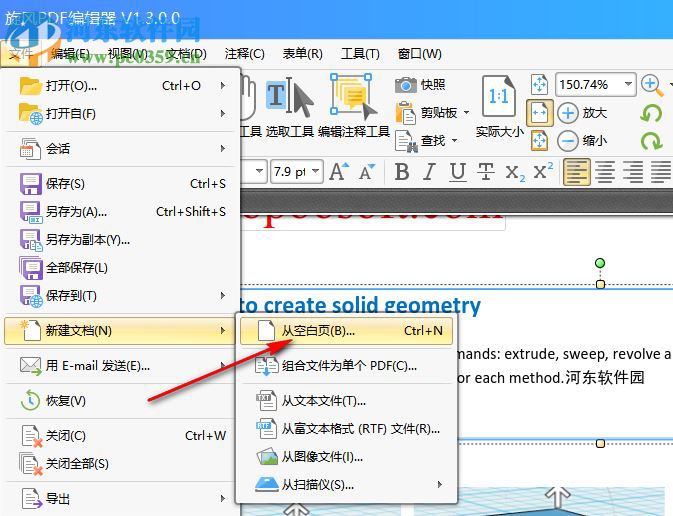Click the 关闭全部(S) icon
The image size is (673, 516).
31,464
